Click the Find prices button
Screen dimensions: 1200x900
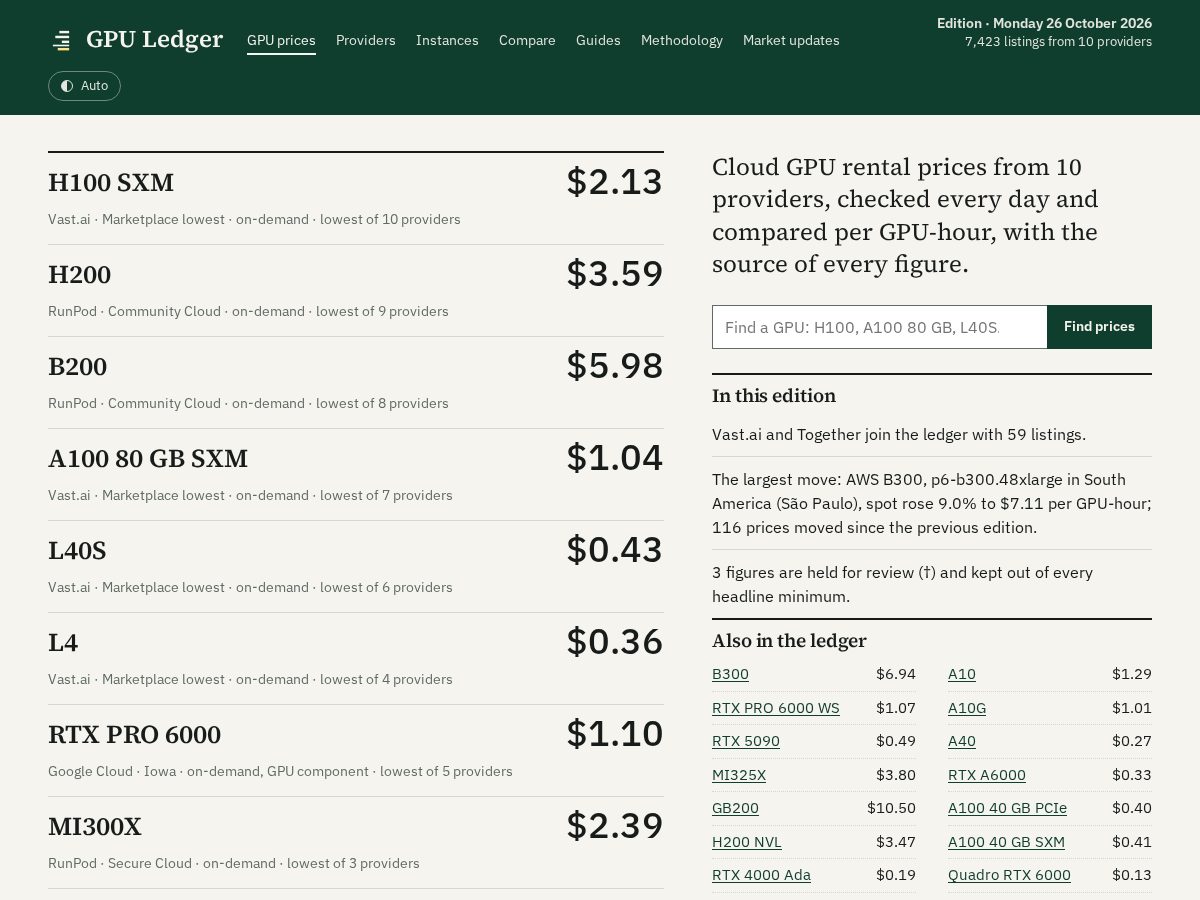point(1099,327)
